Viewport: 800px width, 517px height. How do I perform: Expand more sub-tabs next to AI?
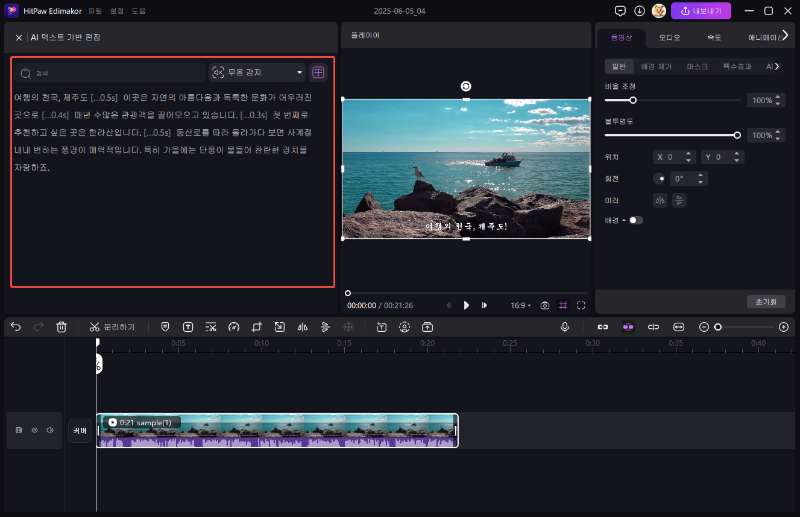coord(777,66)
